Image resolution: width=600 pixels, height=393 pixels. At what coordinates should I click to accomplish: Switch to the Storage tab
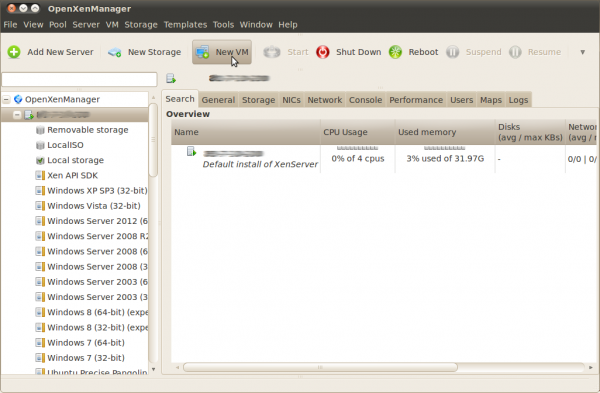coord(258,100)
